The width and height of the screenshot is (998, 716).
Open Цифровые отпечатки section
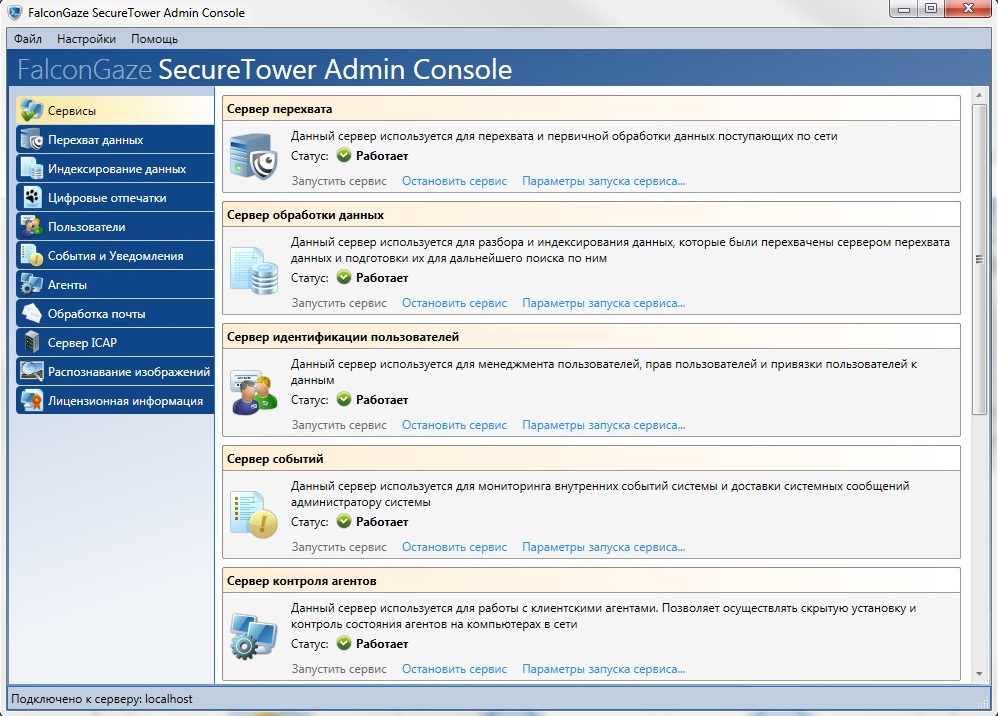click(x=115, y=197)
